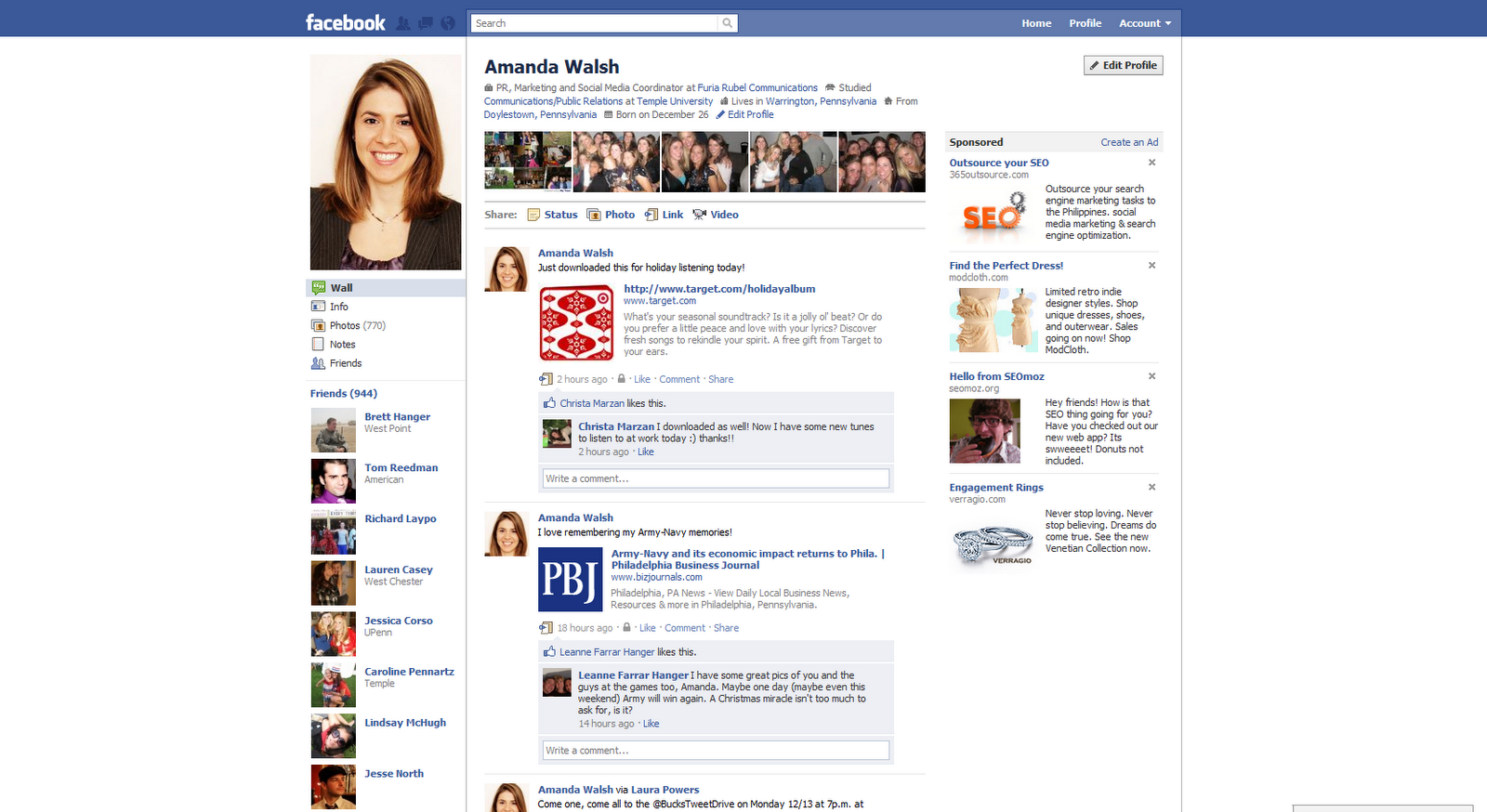1487x812 pixels.
Task: Open friend requests icon in top bar
Action: pos(403,23)
